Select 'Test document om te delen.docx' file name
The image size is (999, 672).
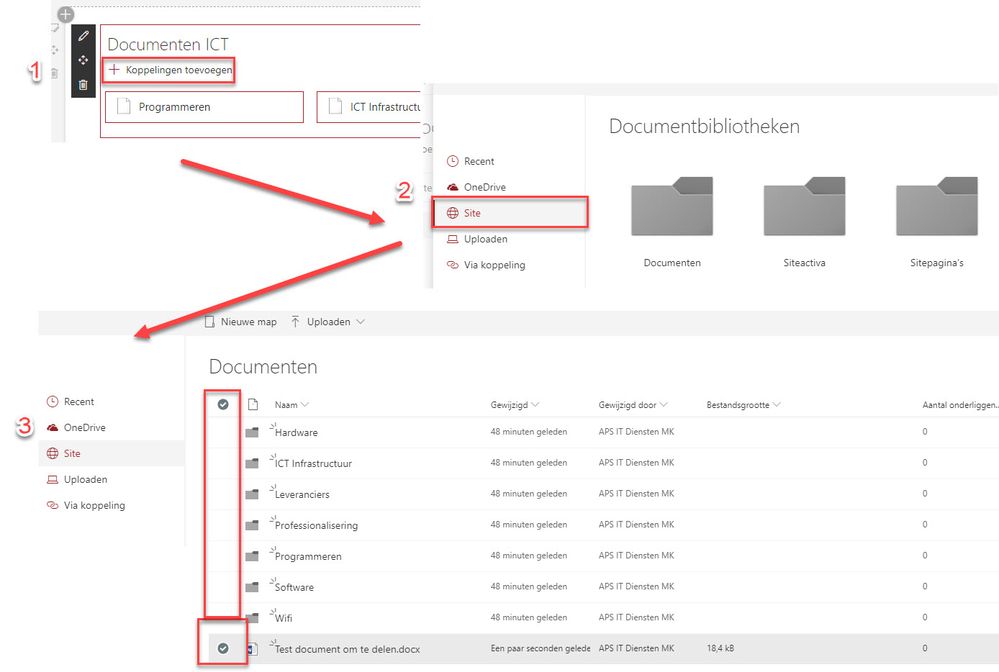(x=347, y=649)
